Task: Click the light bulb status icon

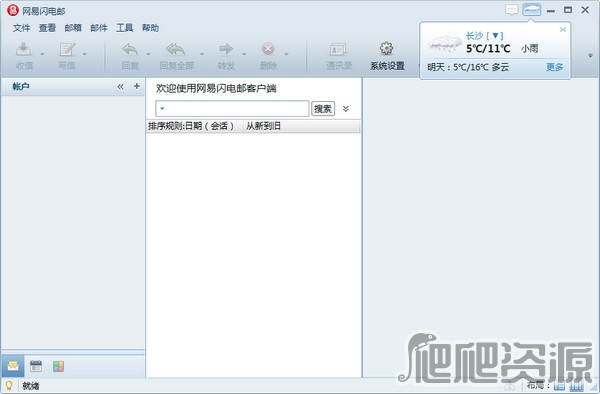Action: [x=9, y=385]
